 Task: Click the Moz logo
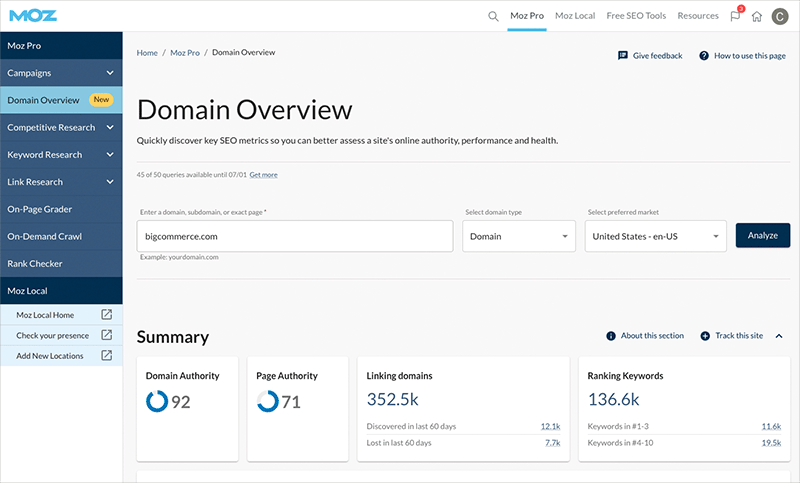click(x=33, y=16)
